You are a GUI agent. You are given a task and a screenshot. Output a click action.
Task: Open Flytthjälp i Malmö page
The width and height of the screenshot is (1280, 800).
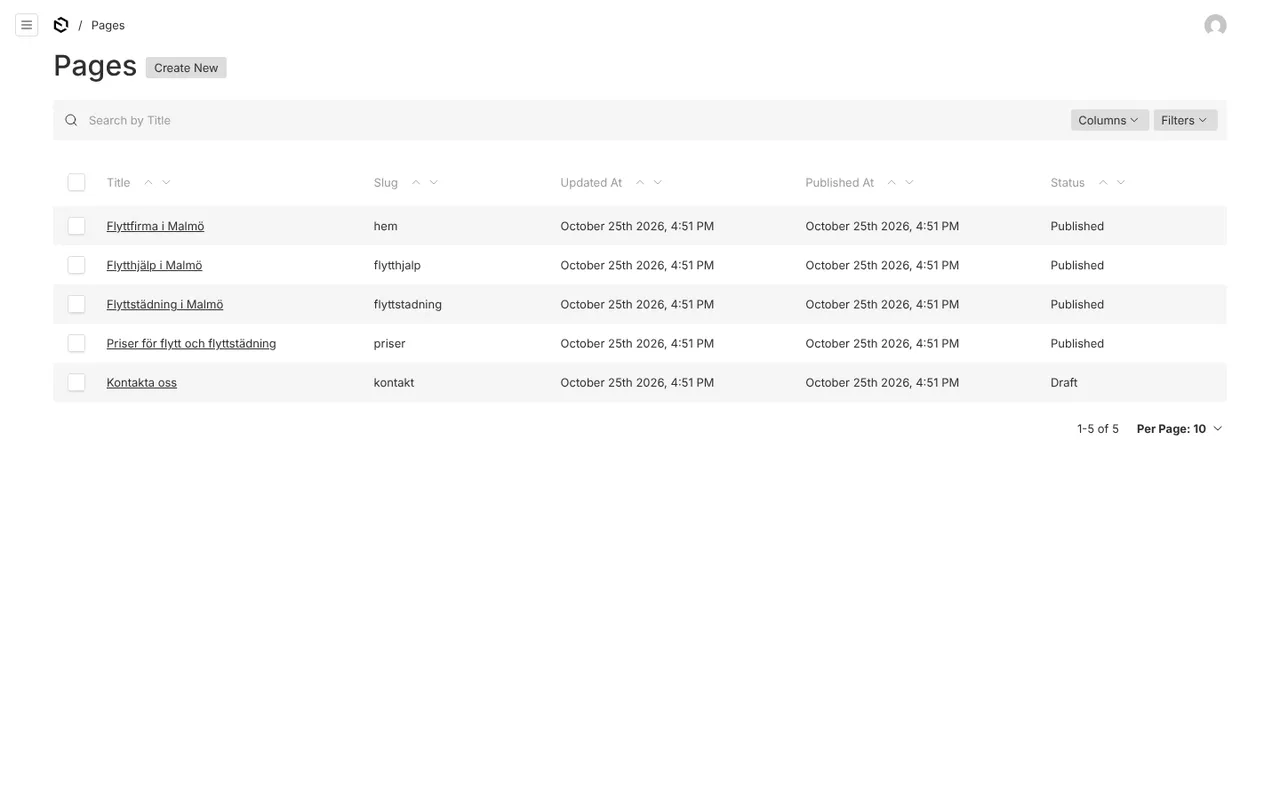tap(155, 265)
